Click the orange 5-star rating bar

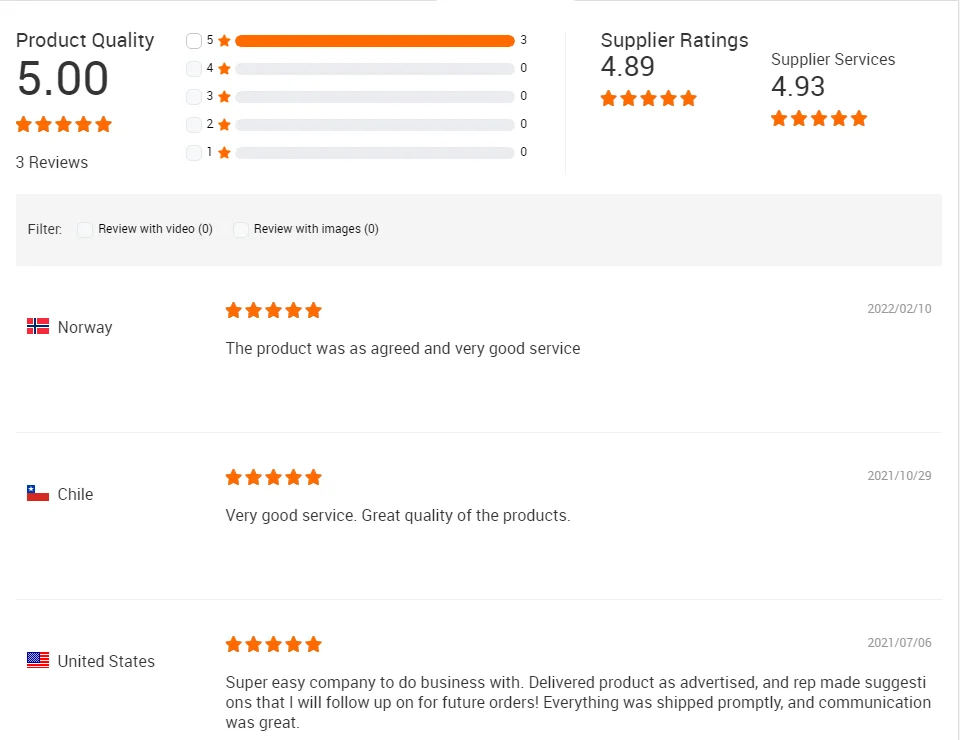pyautogui.click(x=374, y=41)
